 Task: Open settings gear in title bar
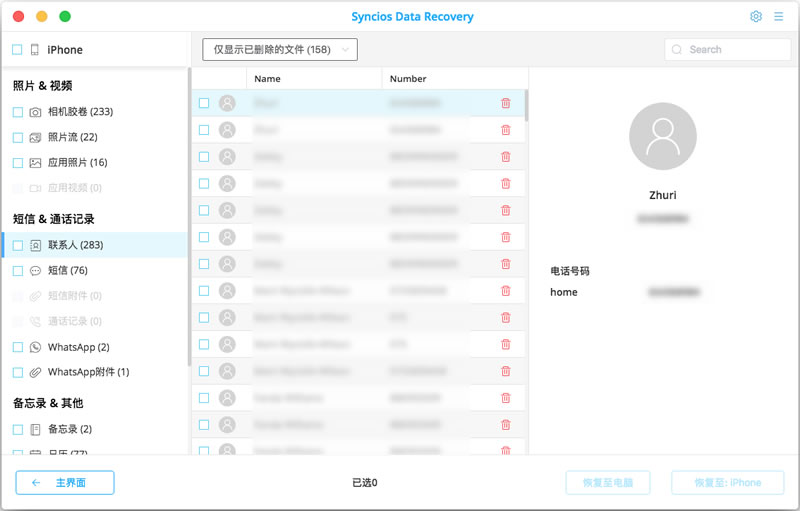click(756, 16)
